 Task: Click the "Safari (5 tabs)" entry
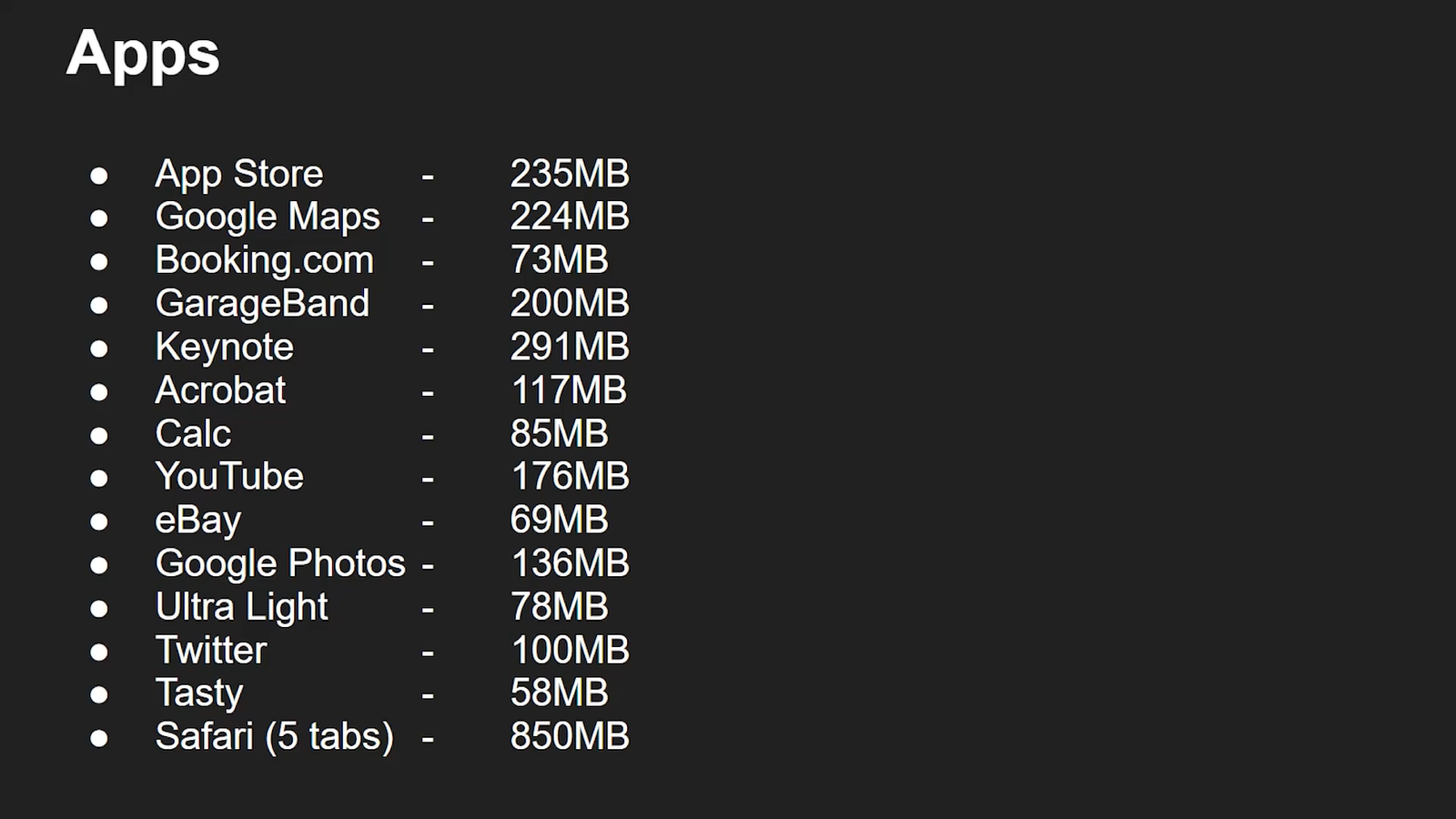[x=274, y=736]
